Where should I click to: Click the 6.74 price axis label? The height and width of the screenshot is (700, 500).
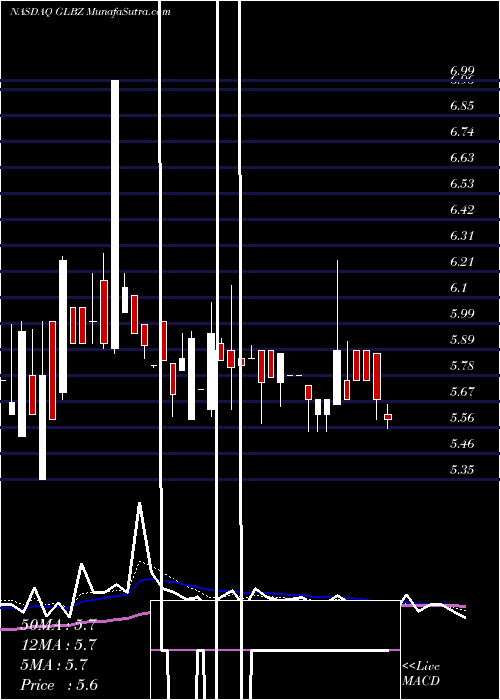click(x=462, y=132)
